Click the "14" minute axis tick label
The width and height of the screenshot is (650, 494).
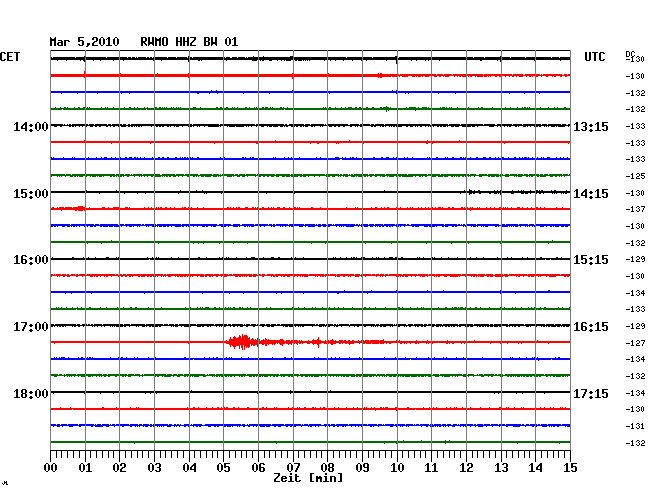tap(535, 468)
